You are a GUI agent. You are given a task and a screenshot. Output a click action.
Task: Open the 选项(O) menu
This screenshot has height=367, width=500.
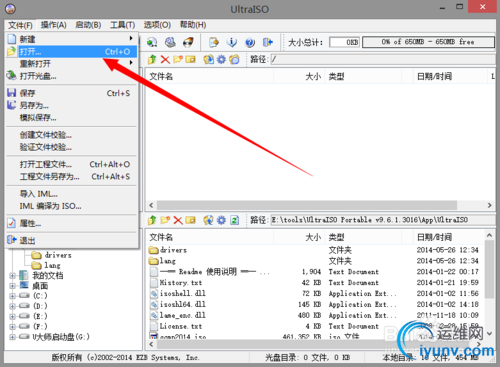(157, 25)
